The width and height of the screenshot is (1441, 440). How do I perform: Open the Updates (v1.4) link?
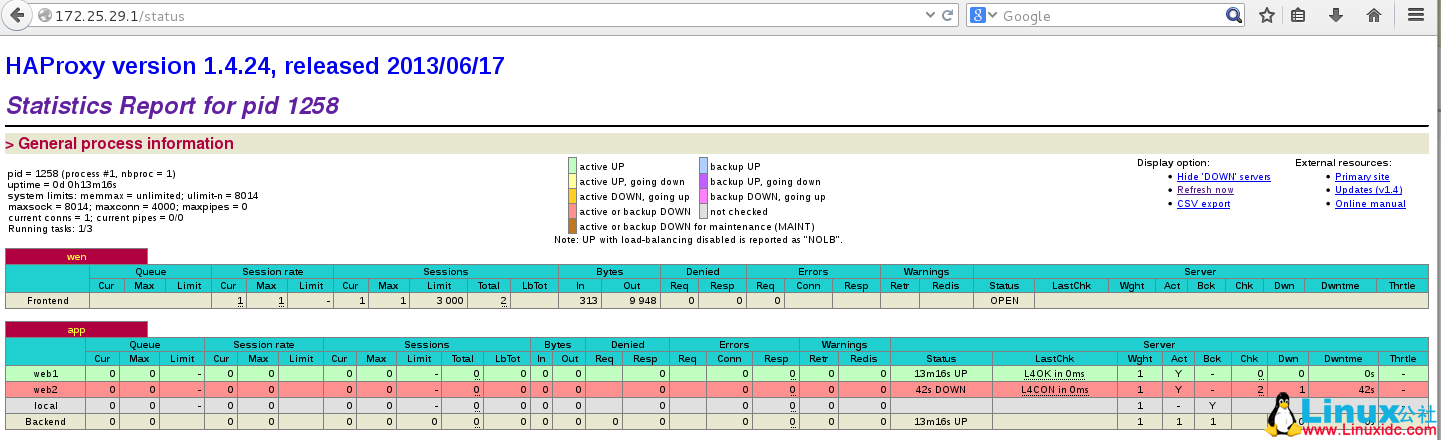click(x=1368, y=190)
